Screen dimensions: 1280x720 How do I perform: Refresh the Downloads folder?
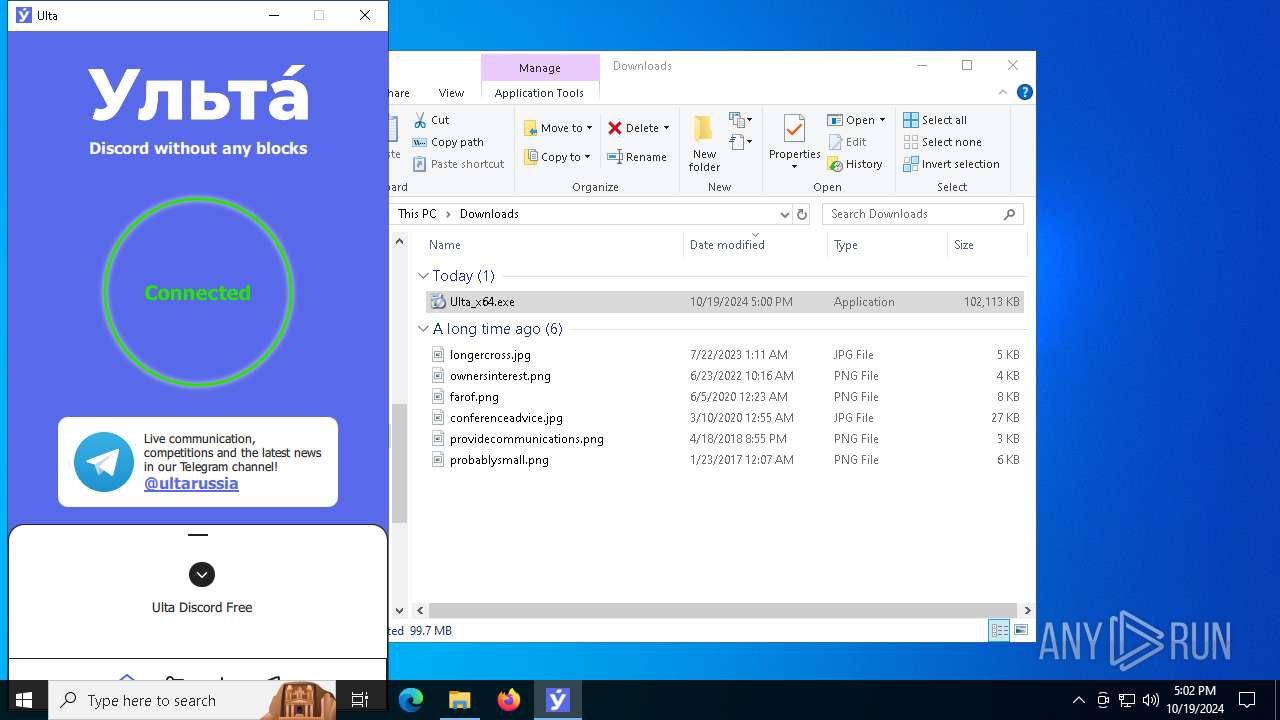coord(802,214)
